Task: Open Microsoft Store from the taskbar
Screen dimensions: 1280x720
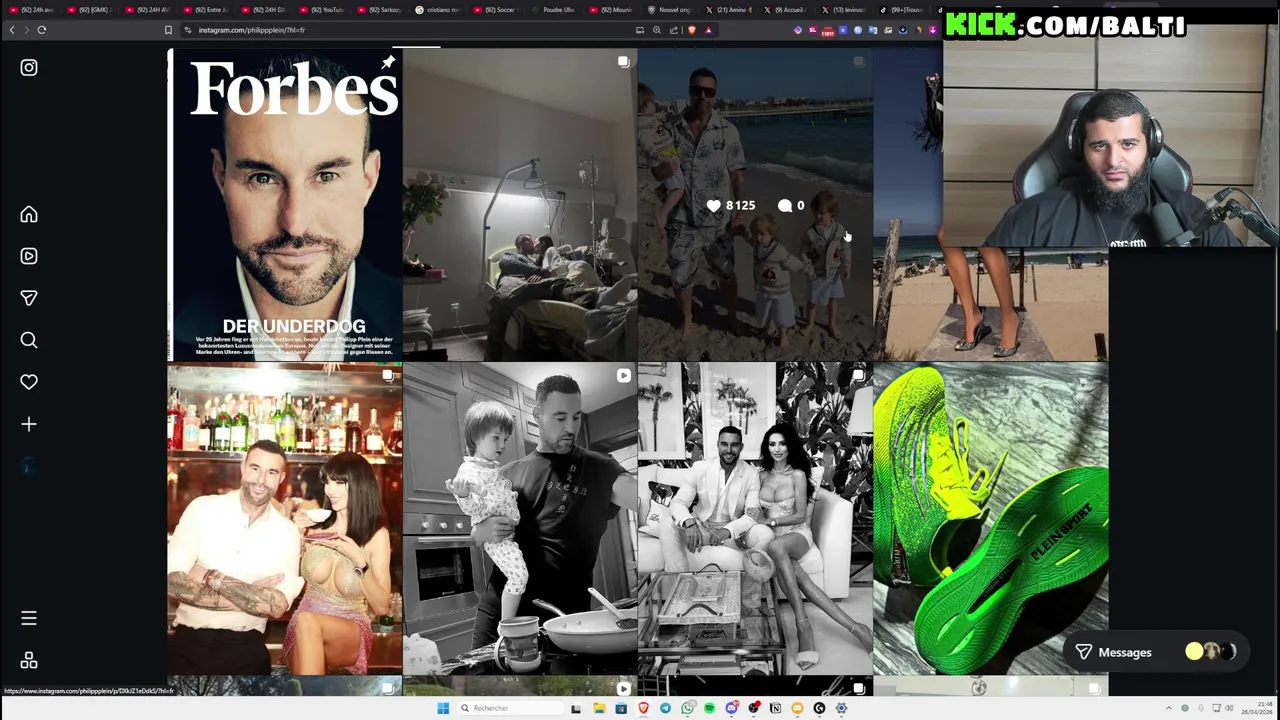Action: point(621,708)
